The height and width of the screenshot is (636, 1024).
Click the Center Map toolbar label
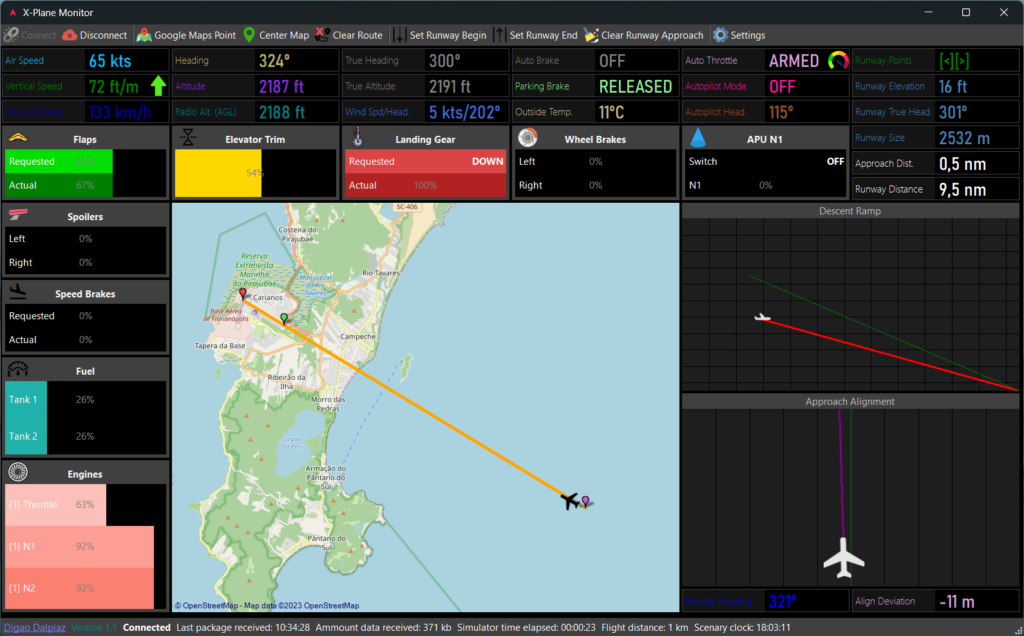pos(284,35)
